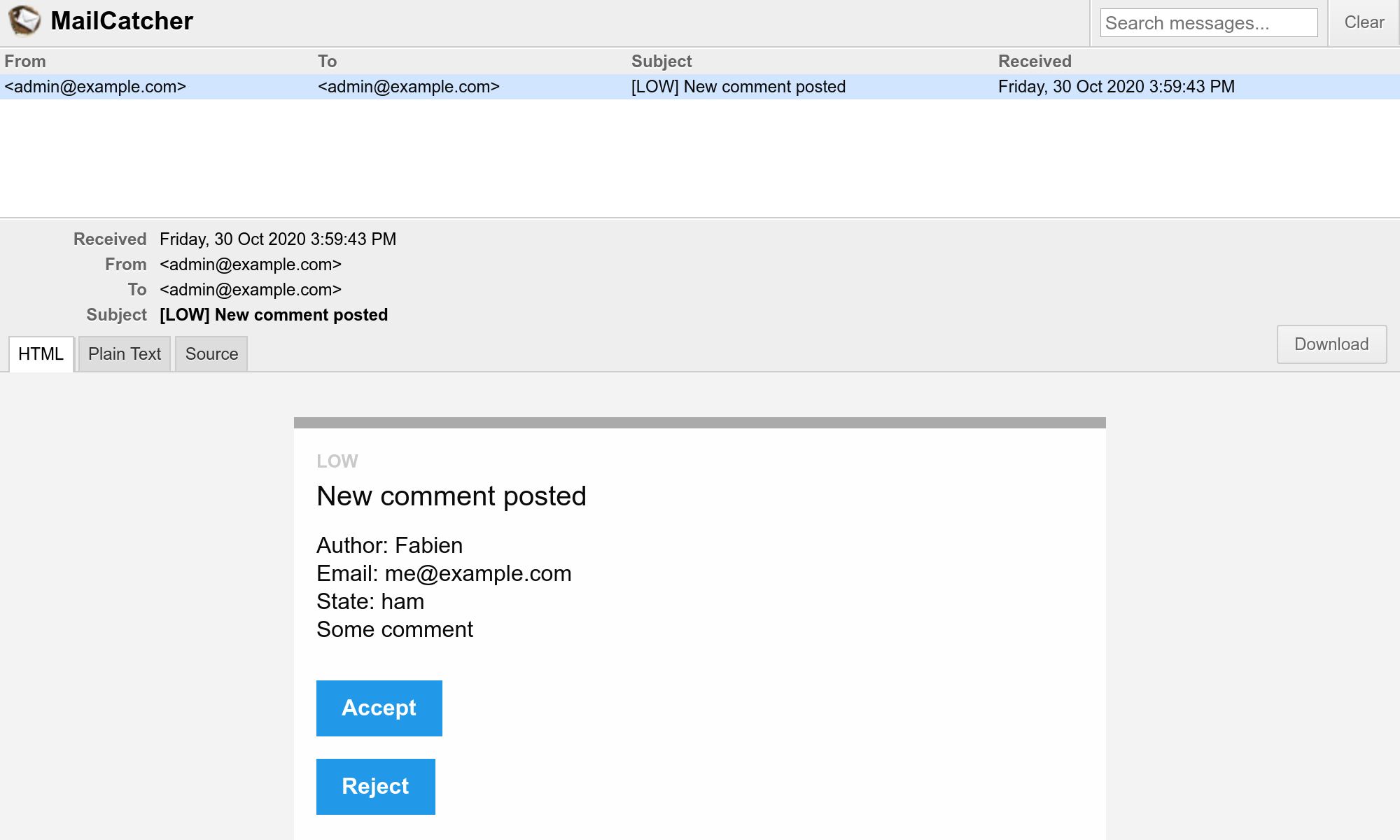
Task: Click the Reject button in email
Action: click(x=376, y=787)
